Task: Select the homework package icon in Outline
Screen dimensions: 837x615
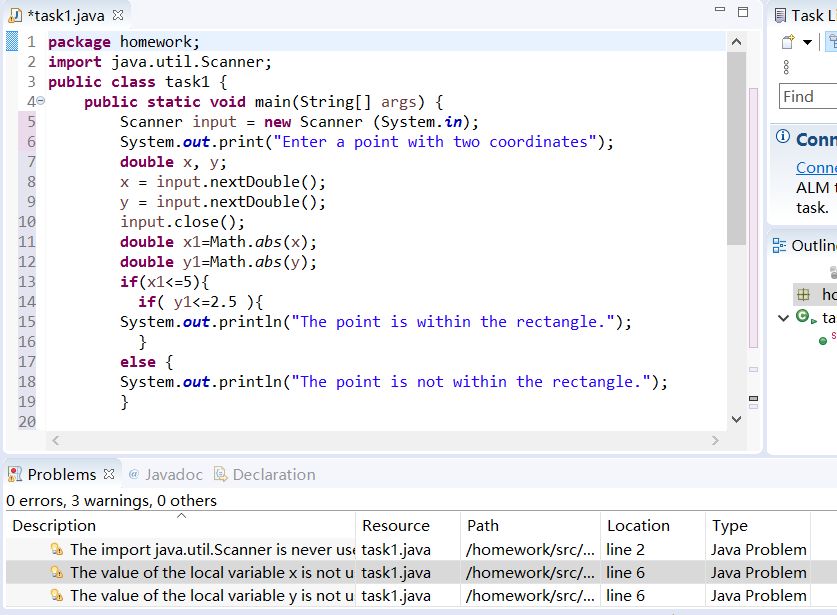Action: pos(803,294)
